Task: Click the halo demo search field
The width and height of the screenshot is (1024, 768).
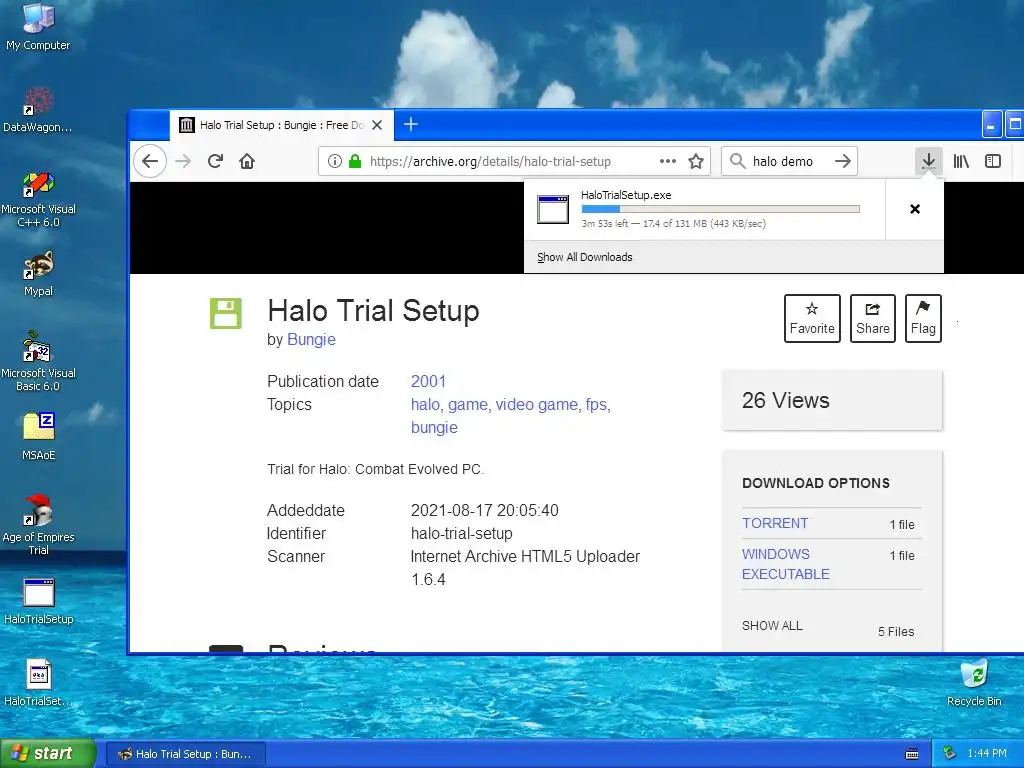Action: (790, 161)
